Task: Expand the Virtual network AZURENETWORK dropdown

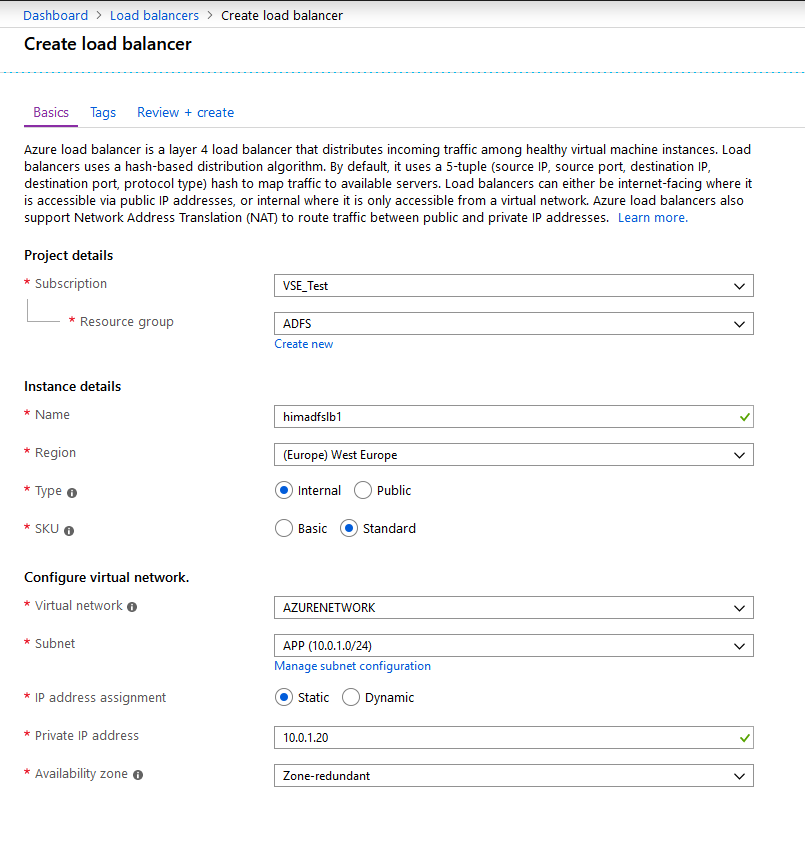Action: coord(513,608)
